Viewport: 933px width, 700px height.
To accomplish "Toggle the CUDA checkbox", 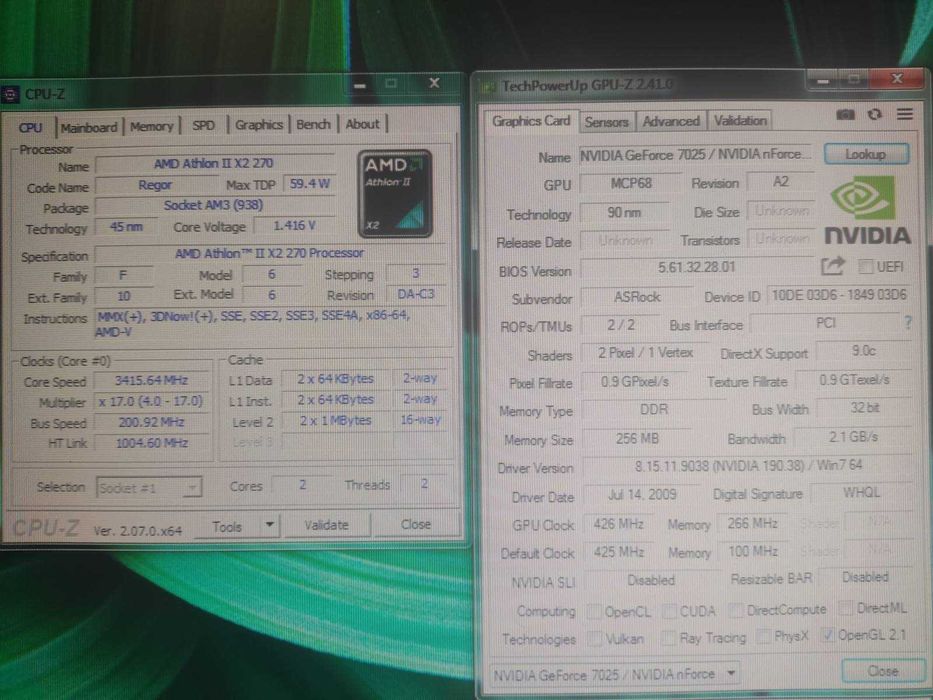I will point(669,611).
